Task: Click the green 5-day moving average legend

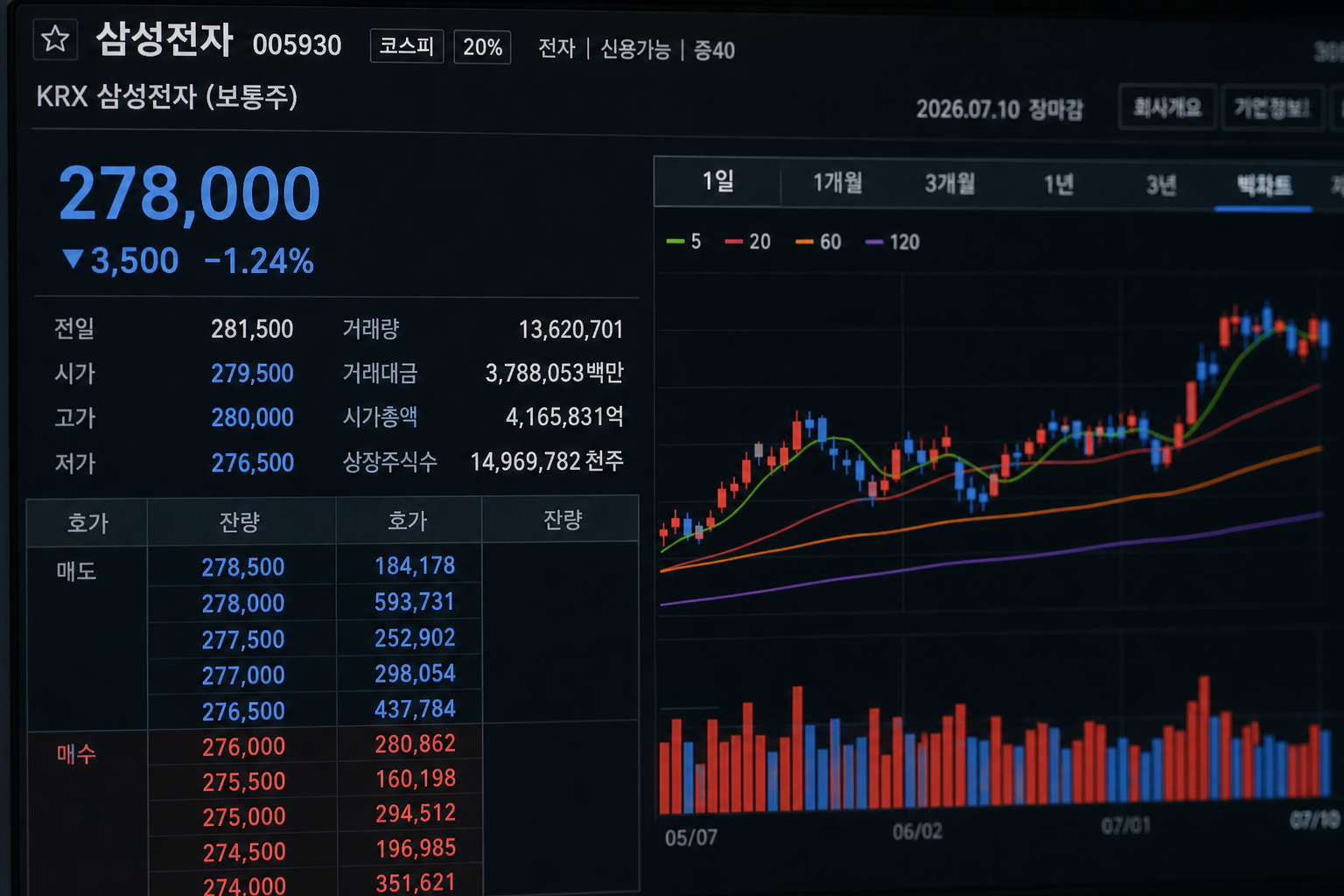Action: 683,241
